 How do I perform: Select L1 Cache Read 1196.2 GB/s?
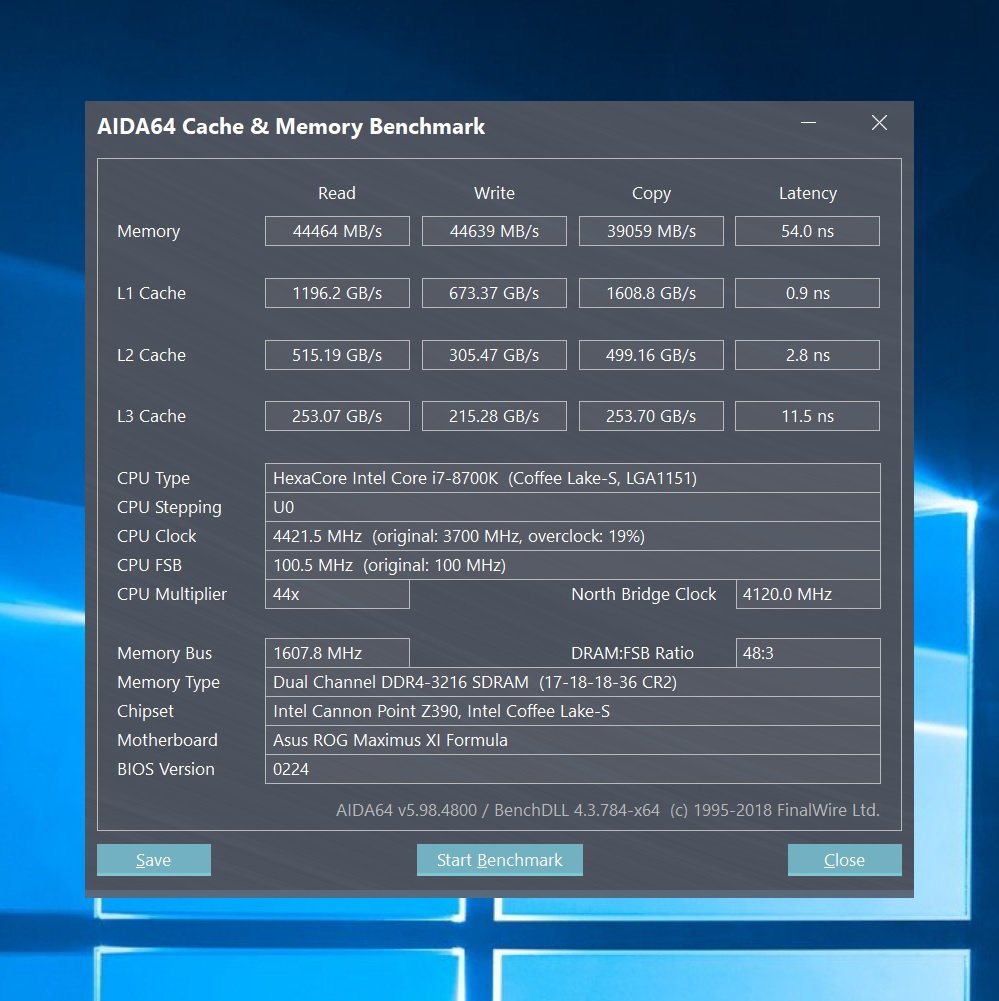click(337, 293)
